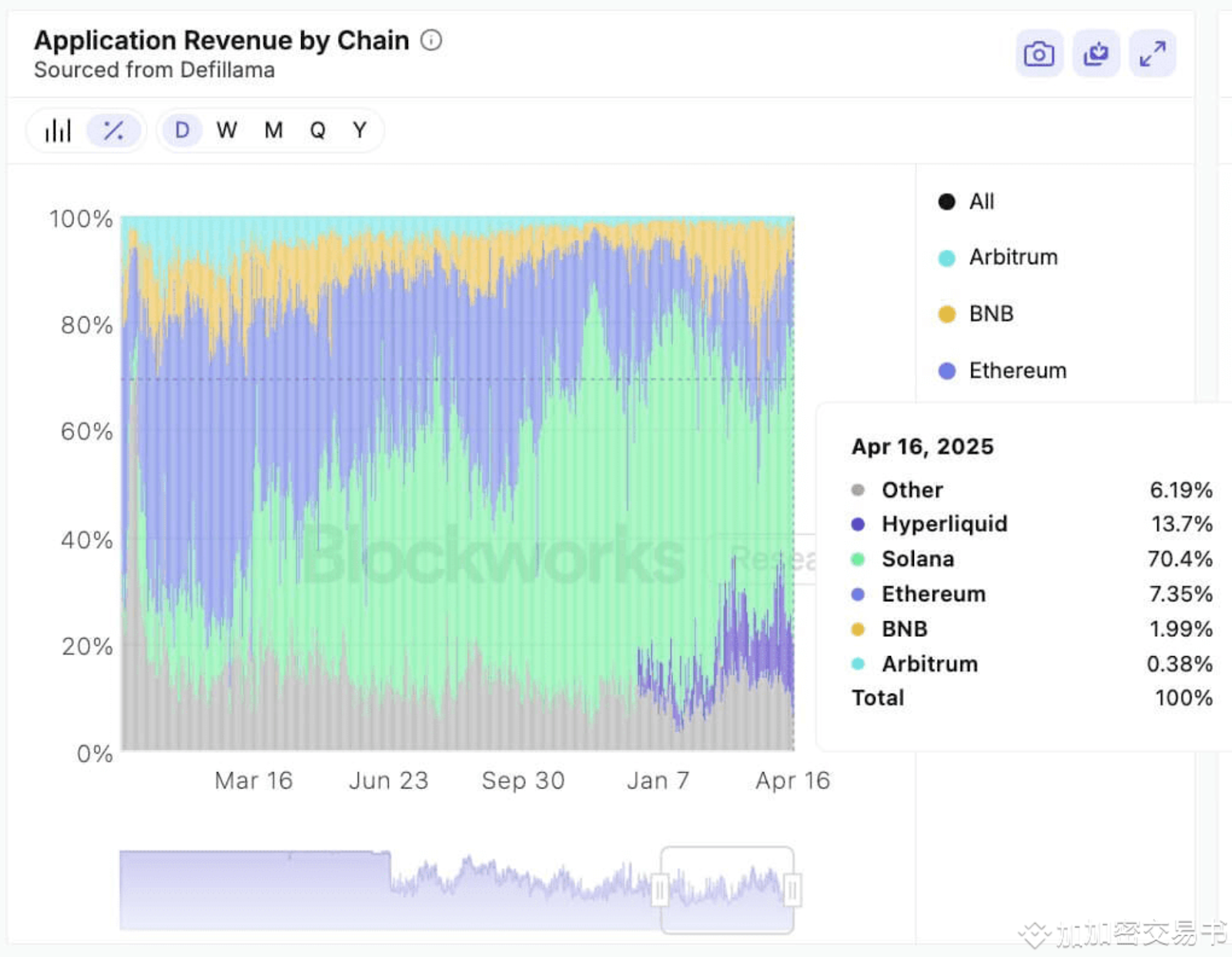Image resolution: width=1232 pixels, height=957 pixels.
Task: Click the Sep 30 axis label
Action: click(x=524, y=781)
